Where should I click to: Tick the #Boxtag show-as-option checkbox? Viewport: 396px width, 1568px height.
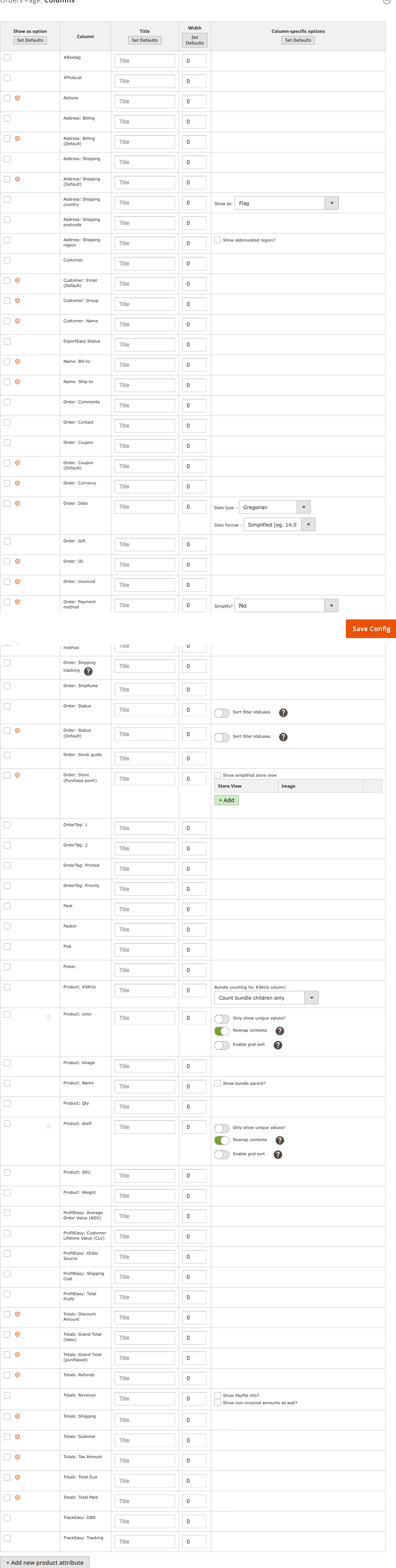pyautogui.click(x=7, y=57)
